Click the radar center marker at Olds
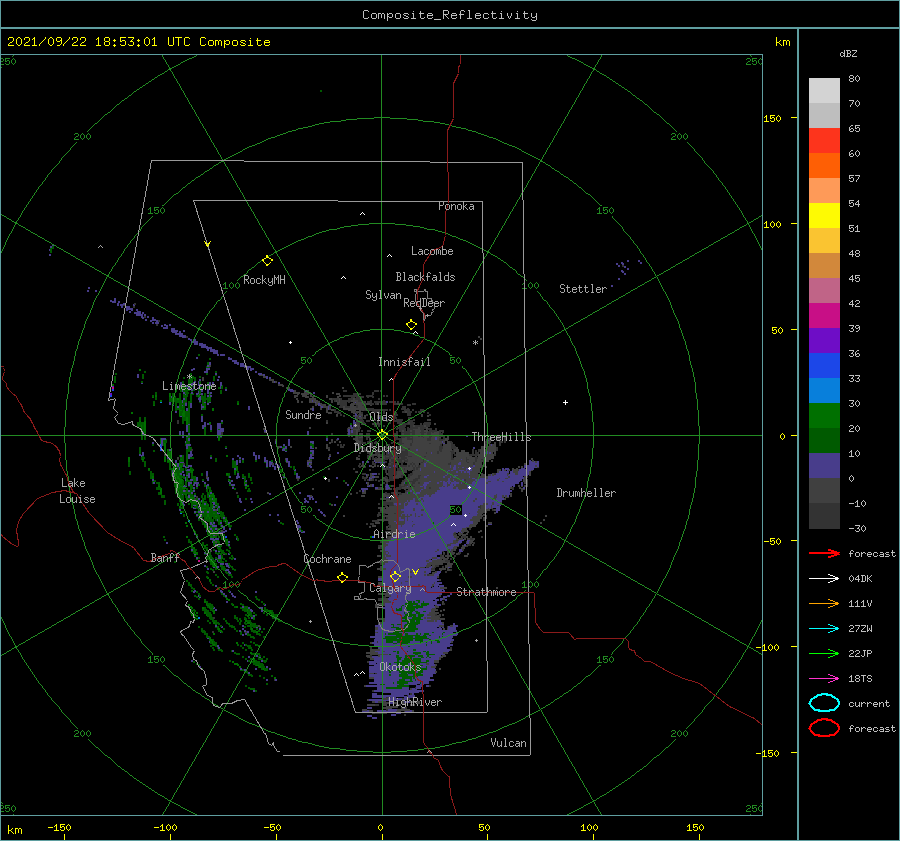Viewport: 900px width, 841px height. click(x=382, y=435)
